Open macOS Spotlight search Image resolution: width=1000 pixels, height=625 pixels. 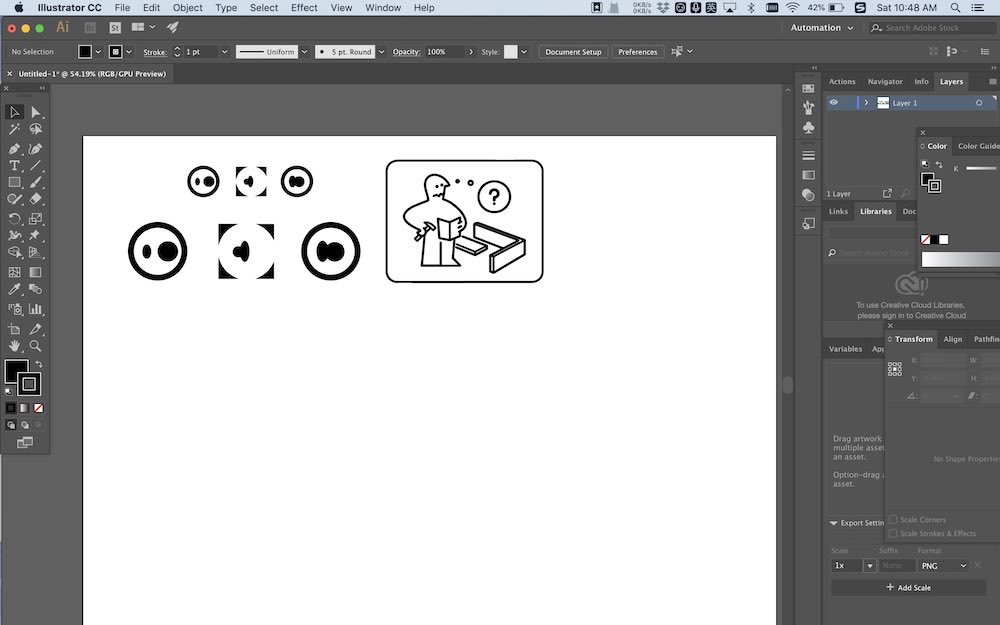tap(955, 8)
